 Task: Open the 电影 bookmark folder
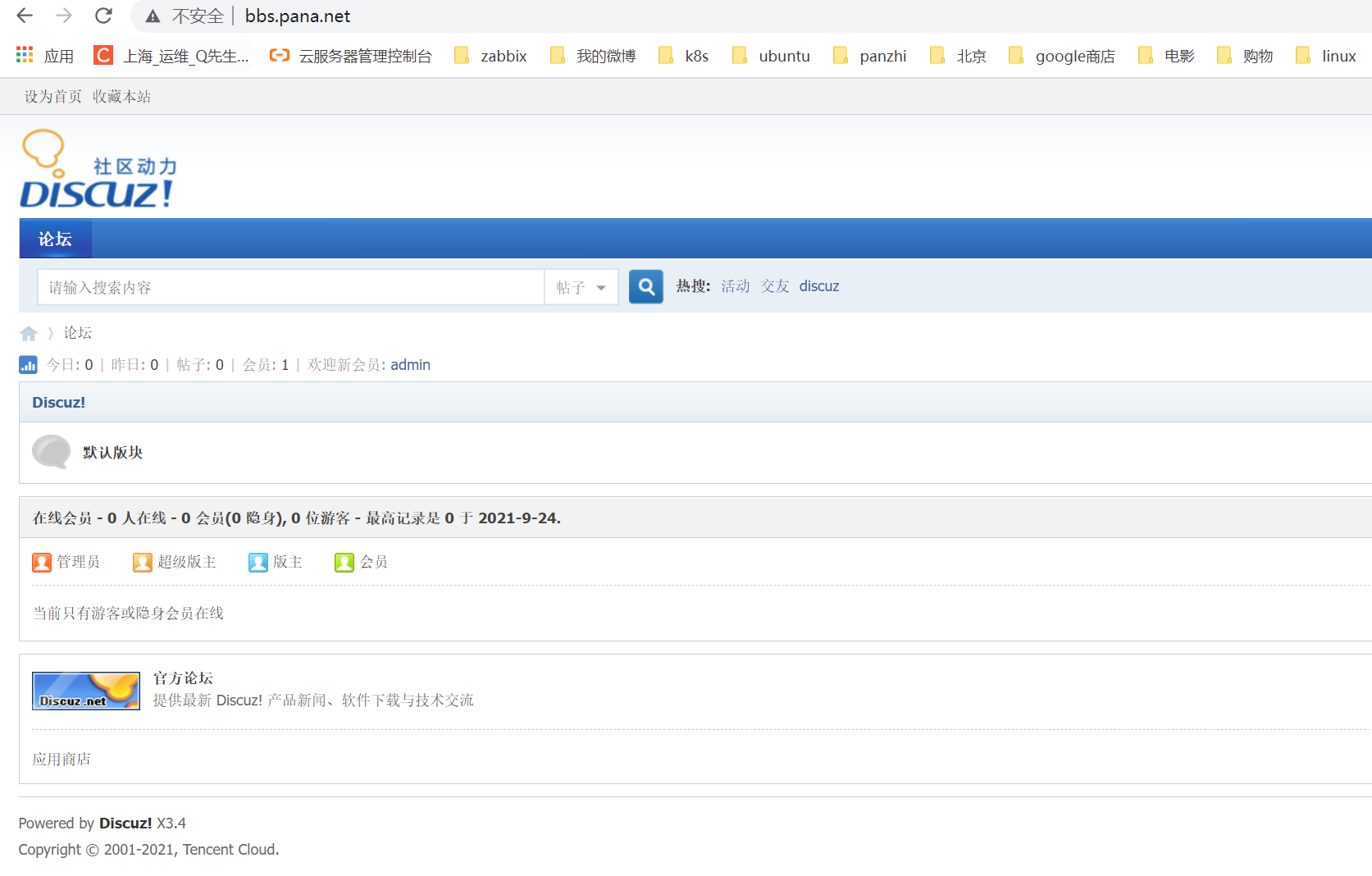coord(1166,56)
